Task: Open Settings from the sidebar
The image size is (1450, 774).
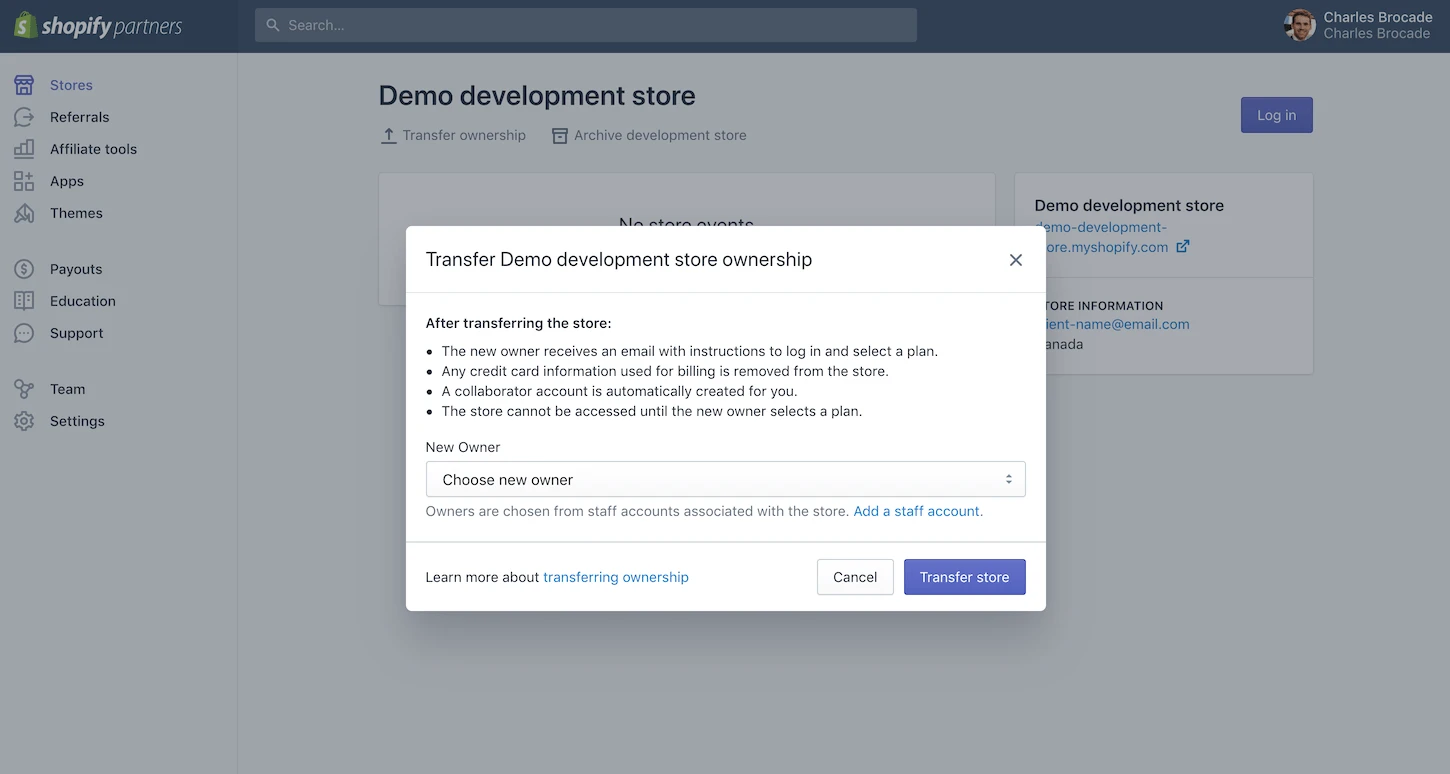Action: tap(77, 421)
